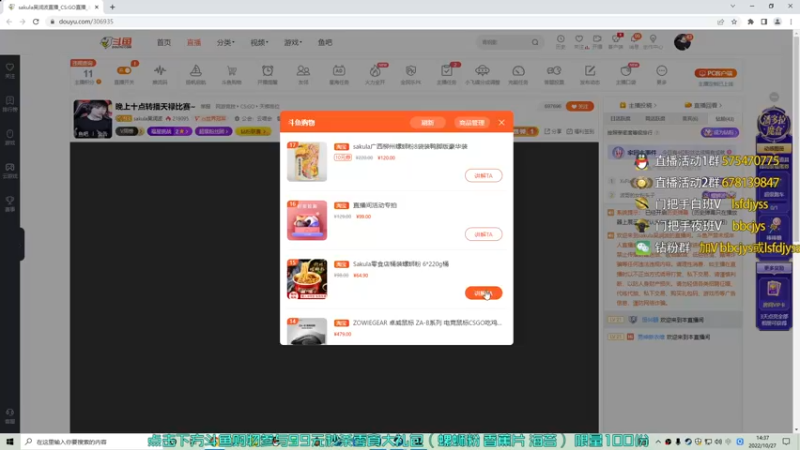Open the 鱼吧 navigation item
The height and width of the screenshot is (450, 800).
tap(325, 42)
